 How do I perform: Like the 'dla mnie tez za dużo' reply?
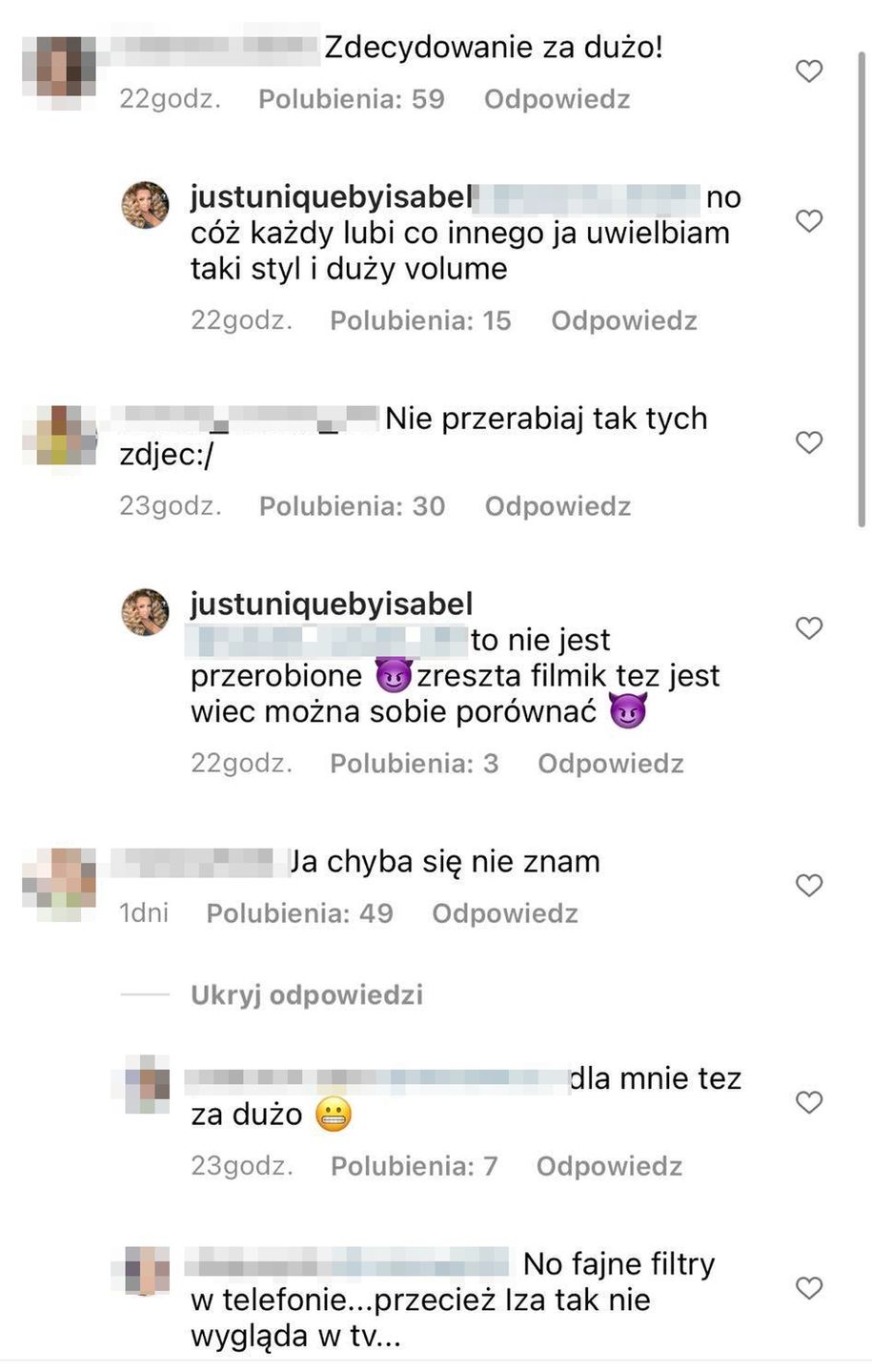(x=809, y=1103)
